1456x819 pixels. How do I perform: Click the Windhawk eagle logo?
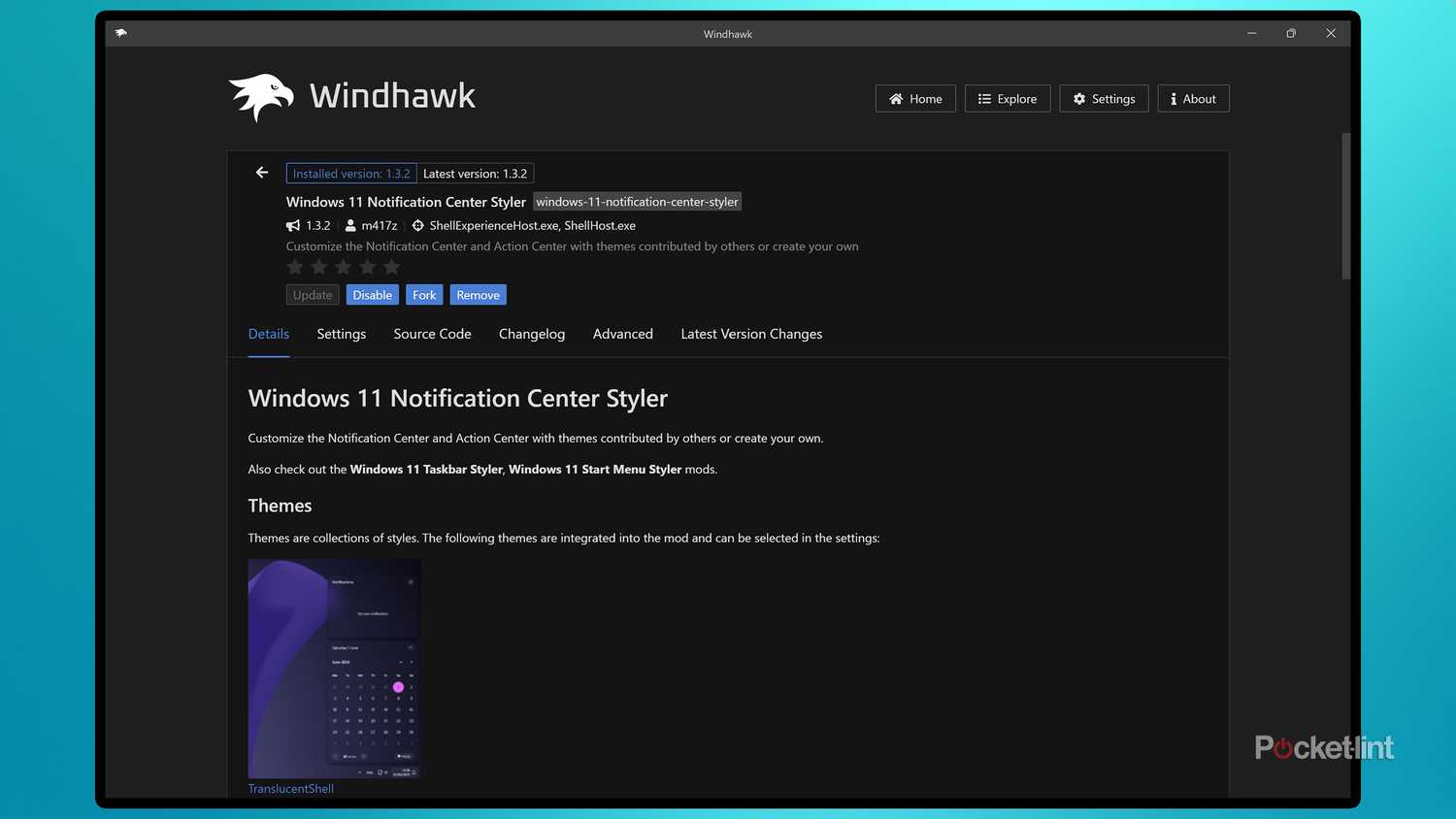point(260,96)
